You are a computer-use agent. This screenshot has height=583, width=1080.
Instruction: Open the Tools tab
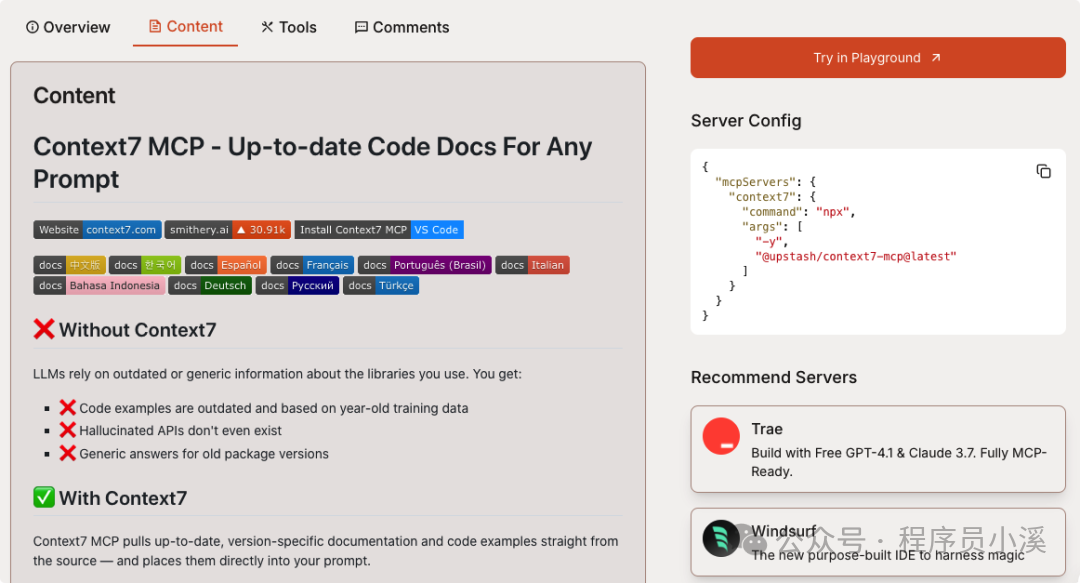(x=288, y=27)
